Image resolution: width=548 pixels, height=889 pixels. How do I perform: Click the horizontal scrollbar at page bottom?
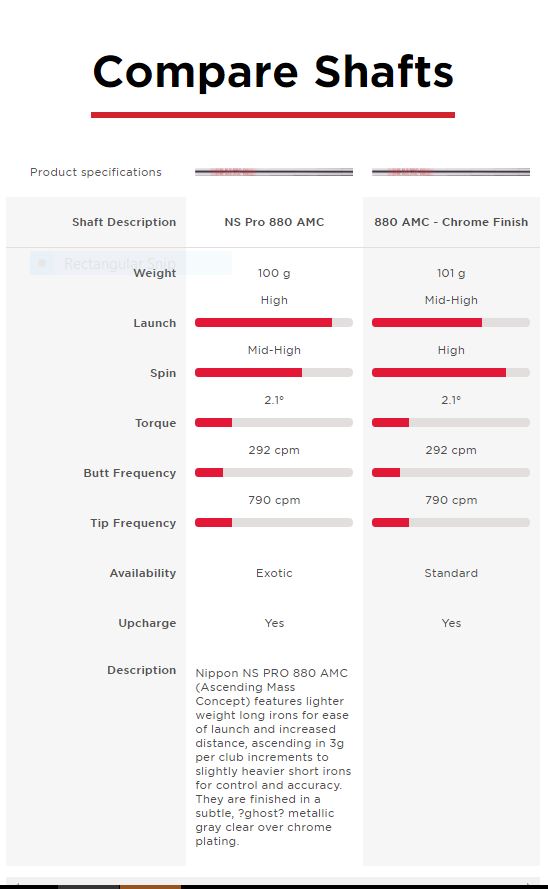click(x=274, y=883)
